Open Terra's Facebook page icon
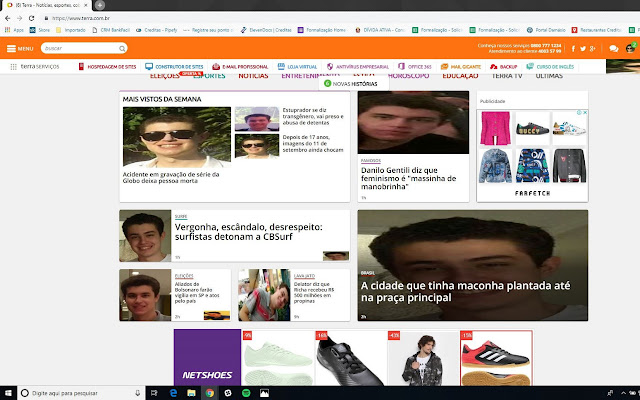The image size is (640, 400). click(573, 49)
